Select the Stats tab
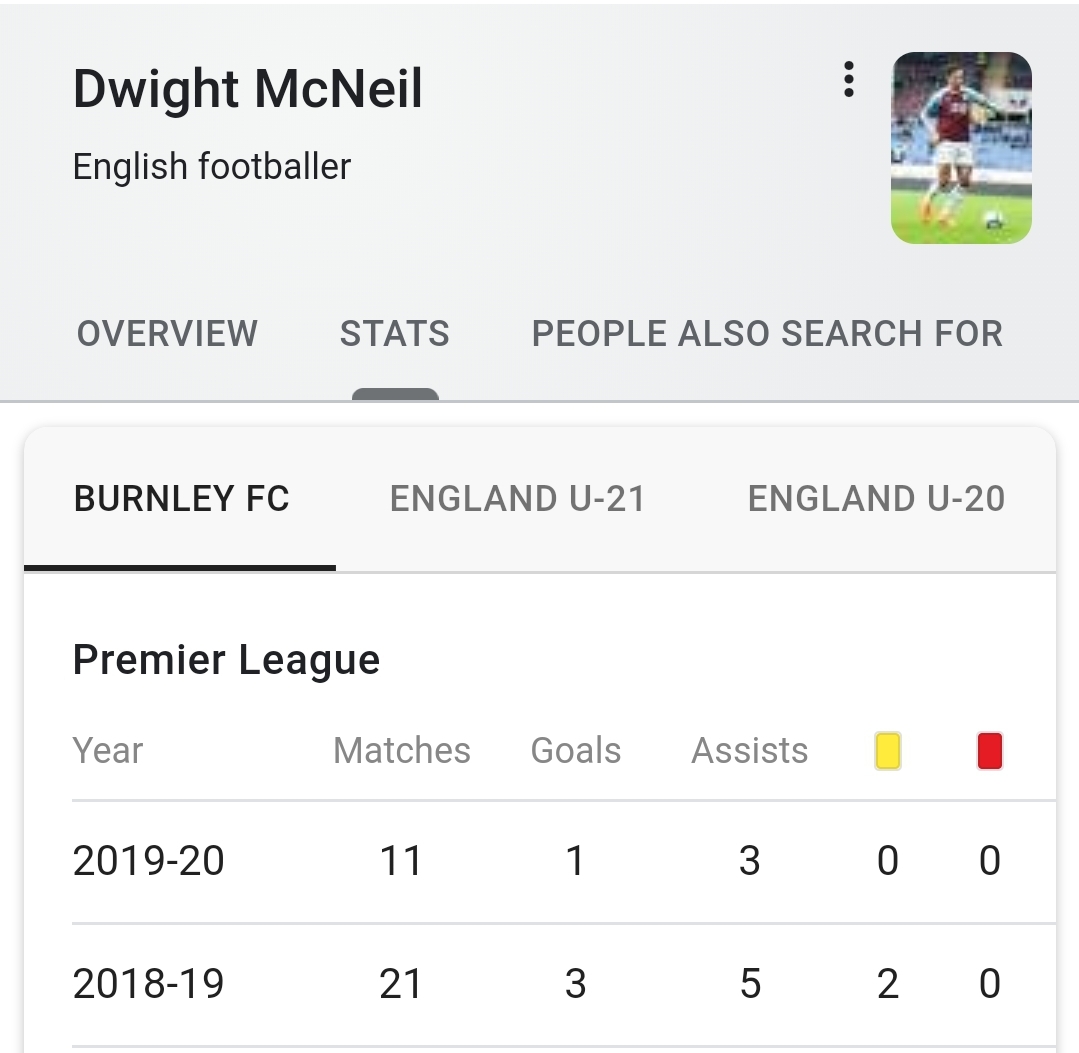Image resolution: width=1079 pixels, height=1053 pixels. [x=394, y=333]
